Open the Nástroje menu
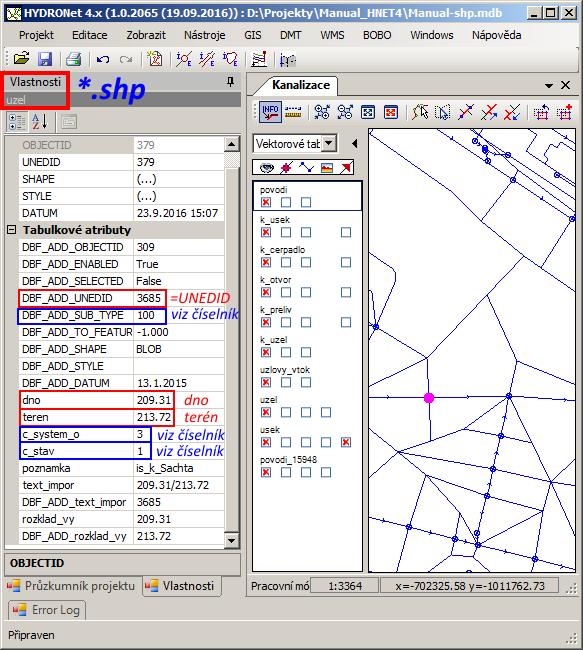Screen dimensions: 583x650 pos(205,35)
